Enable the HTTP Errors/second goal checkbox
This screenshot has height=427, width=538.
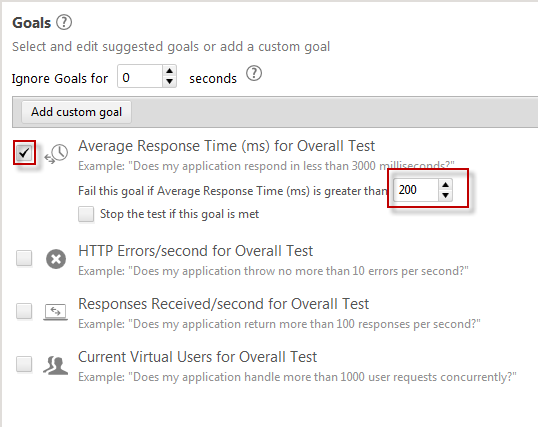click(24, 258)
